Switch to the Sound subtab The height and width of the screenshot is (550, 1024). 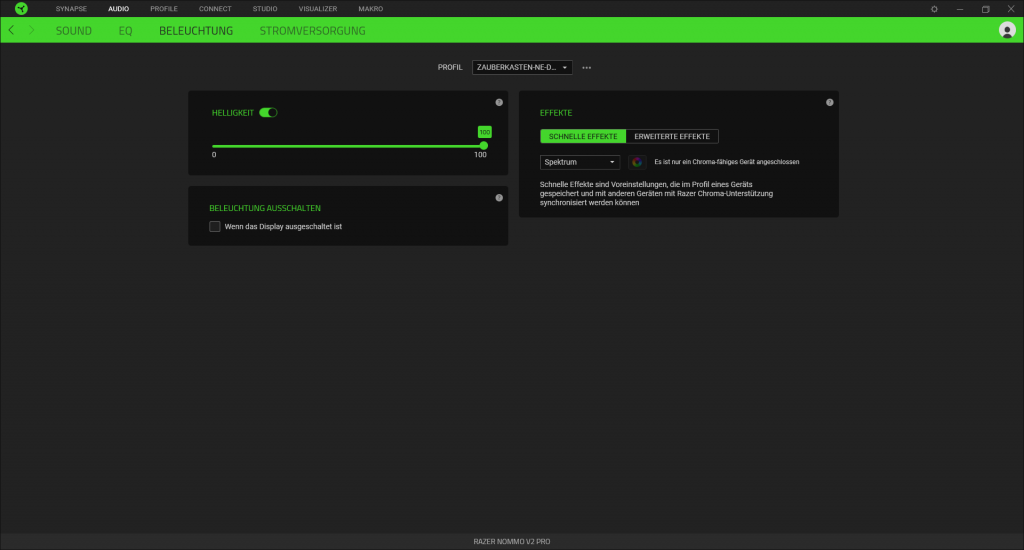click(74, 31)
